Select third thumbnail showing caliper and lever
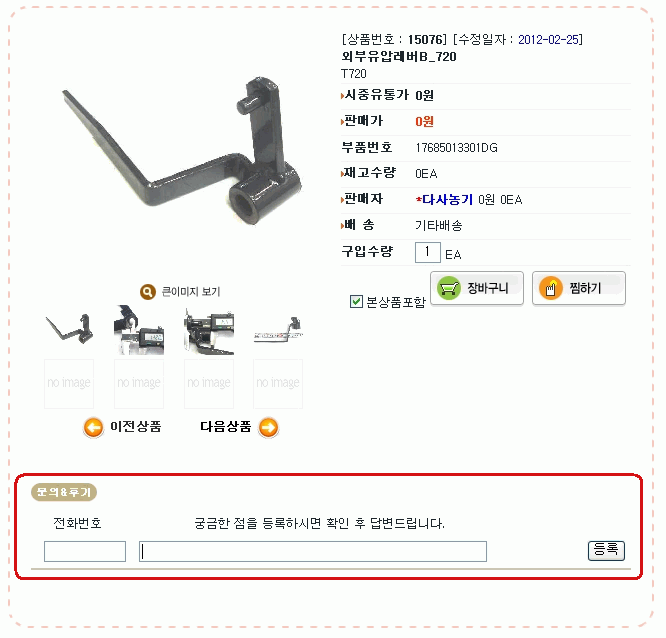This screenshot has width=666, height=638. pos(209,330)
